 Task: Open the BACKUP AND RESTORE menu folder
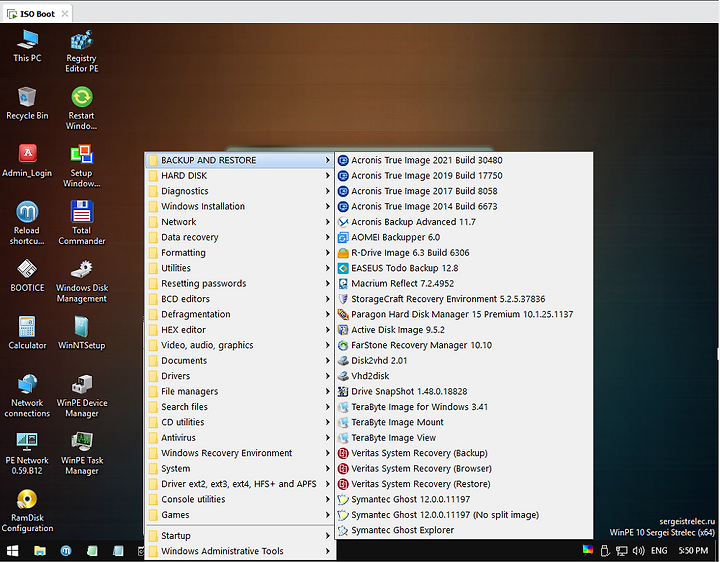coord(239,160)
